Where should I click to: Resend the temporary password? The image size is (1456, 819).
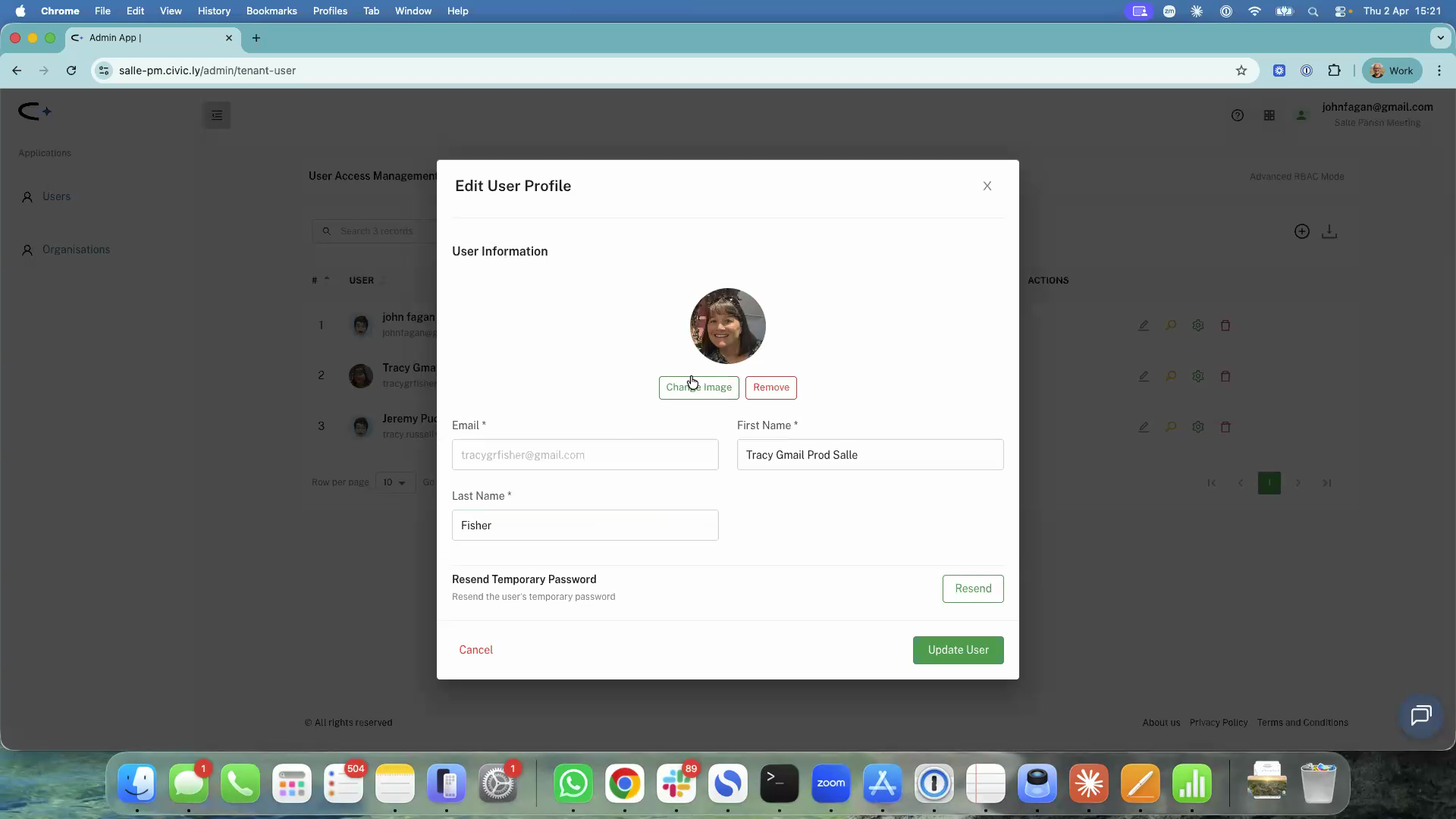coord(973,588)
